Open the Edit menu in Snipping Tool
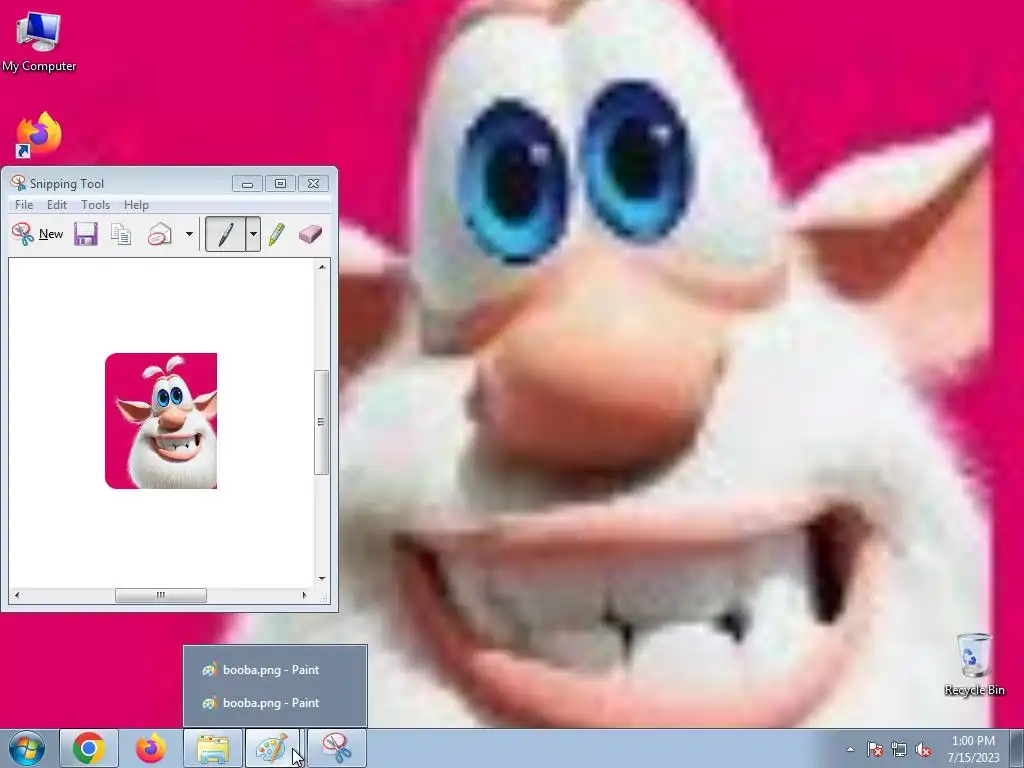1024x768 pixels. coord(57,205)
